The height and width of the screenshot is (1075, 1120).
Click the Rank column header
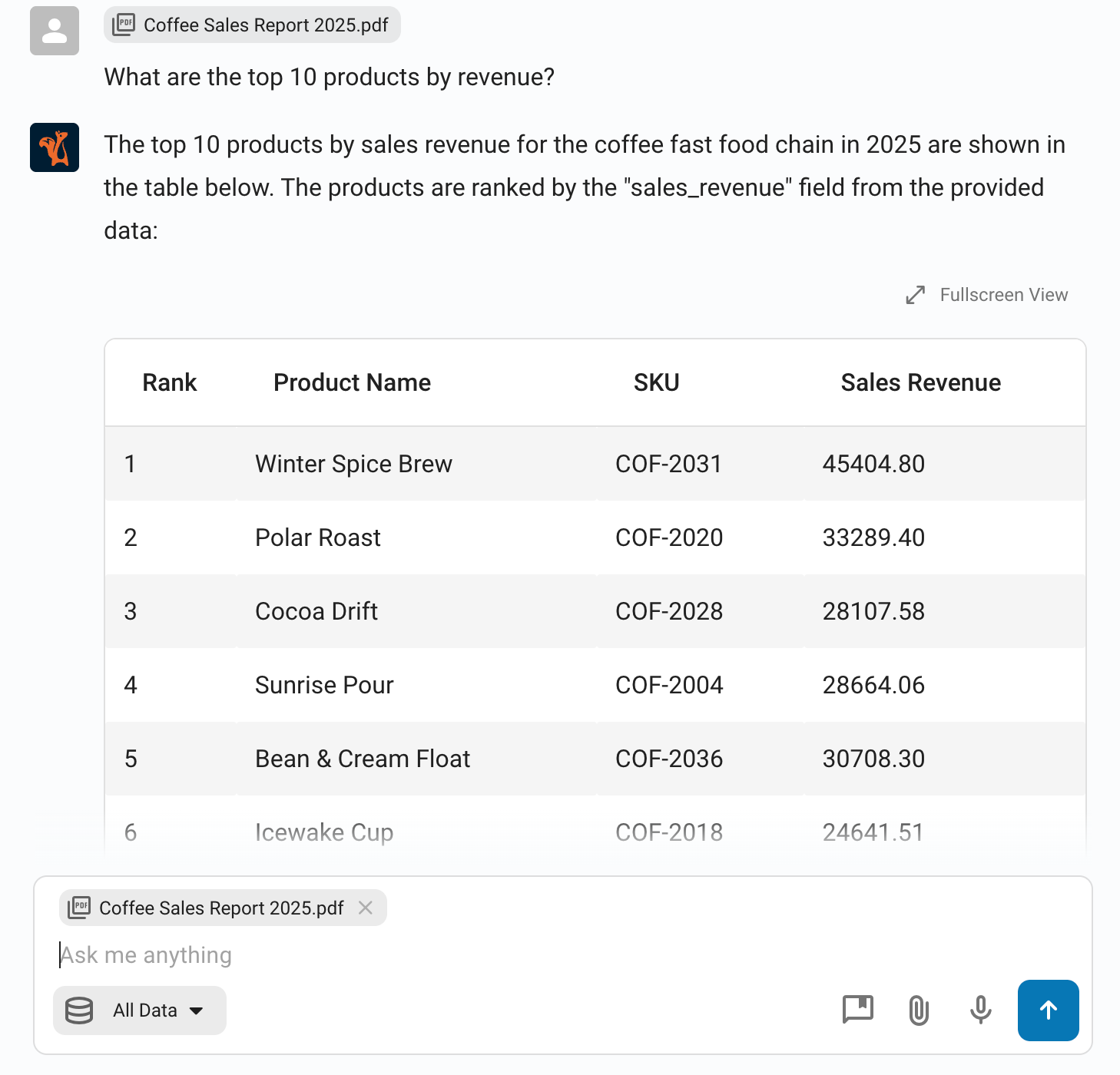pos(170,382)
